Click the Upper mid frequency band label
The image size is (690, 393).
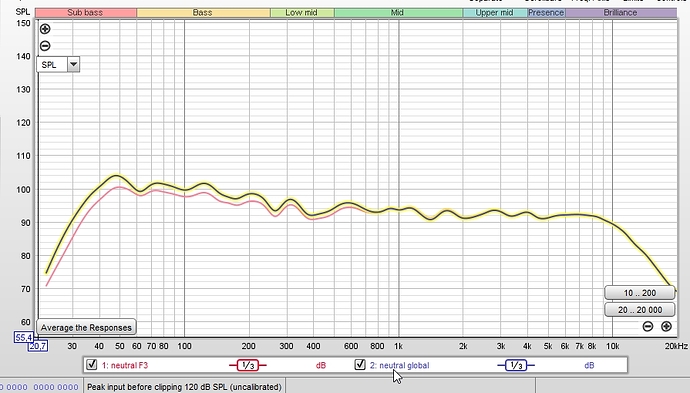(x=495, y=13)
